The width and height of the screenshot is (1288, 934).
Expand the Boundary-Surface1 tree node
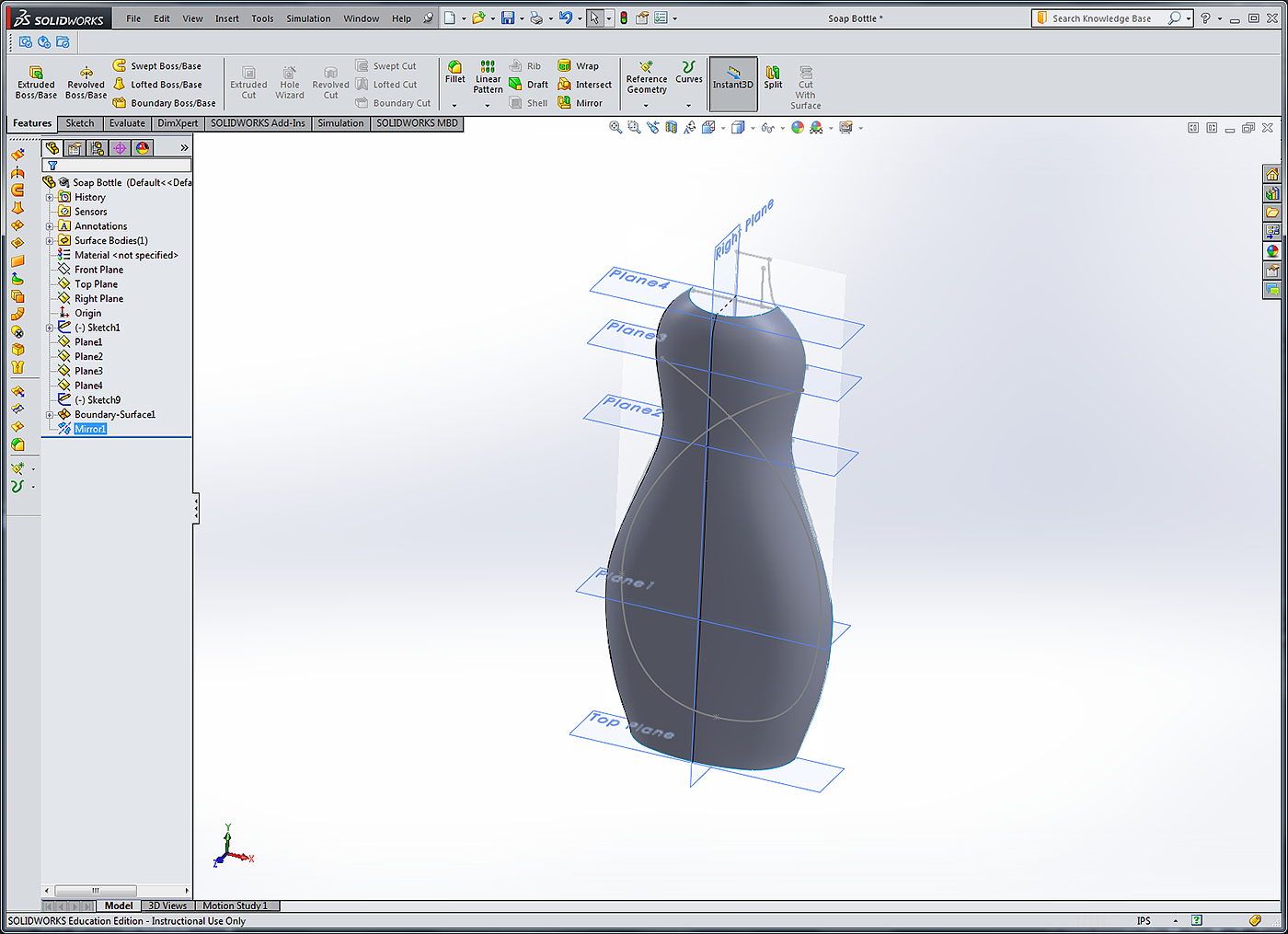pos(50,415)
